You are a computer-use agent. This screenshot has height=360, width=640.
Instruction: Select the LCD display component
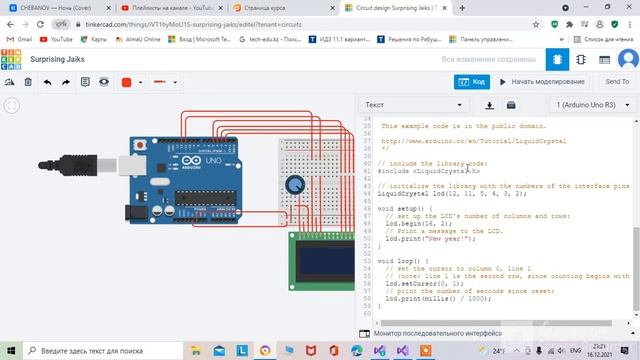[x=322, y=261]
